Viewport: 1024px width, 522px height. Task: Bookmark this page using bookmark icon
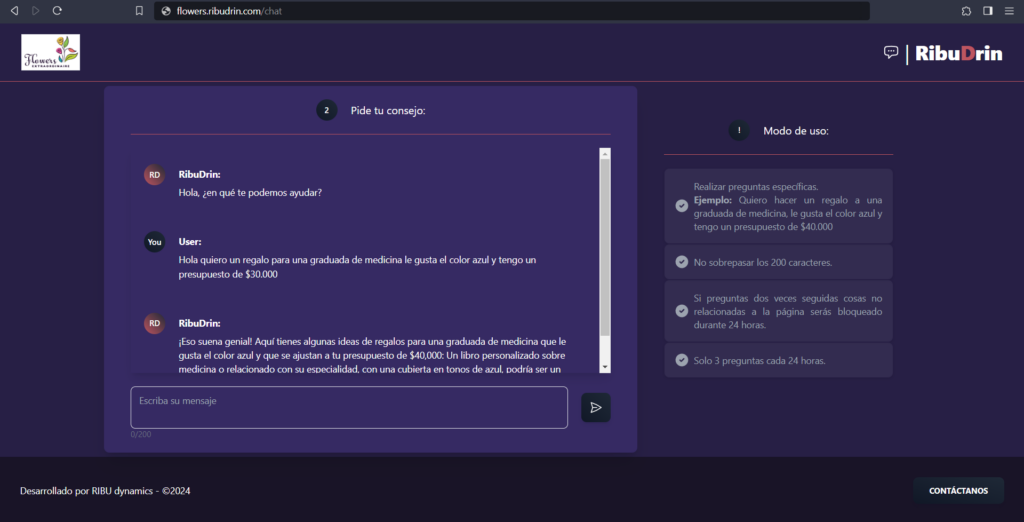click(x=139, y=10)
